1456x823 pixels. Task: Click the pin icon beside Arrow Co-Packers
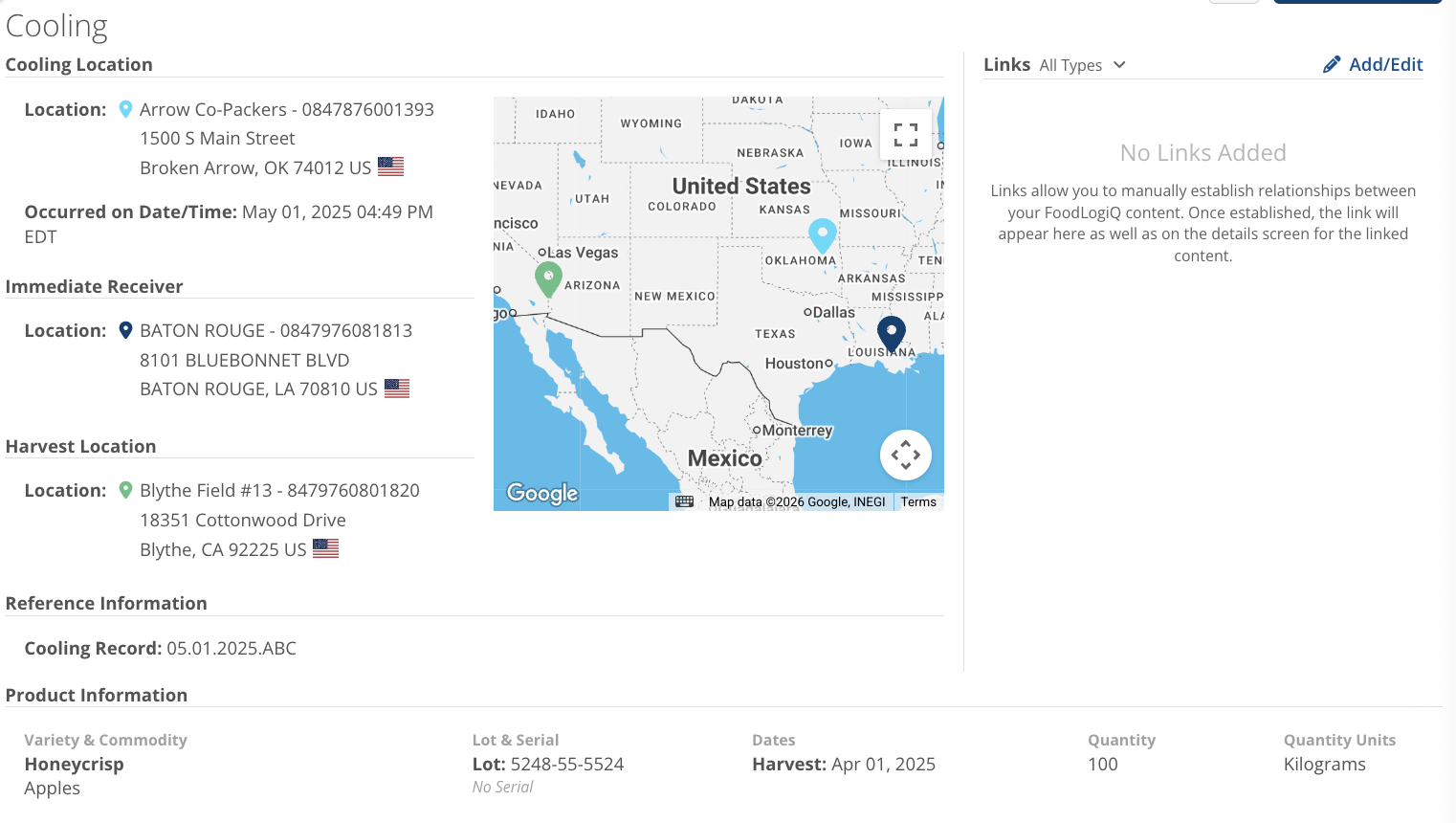coord(125,110)
